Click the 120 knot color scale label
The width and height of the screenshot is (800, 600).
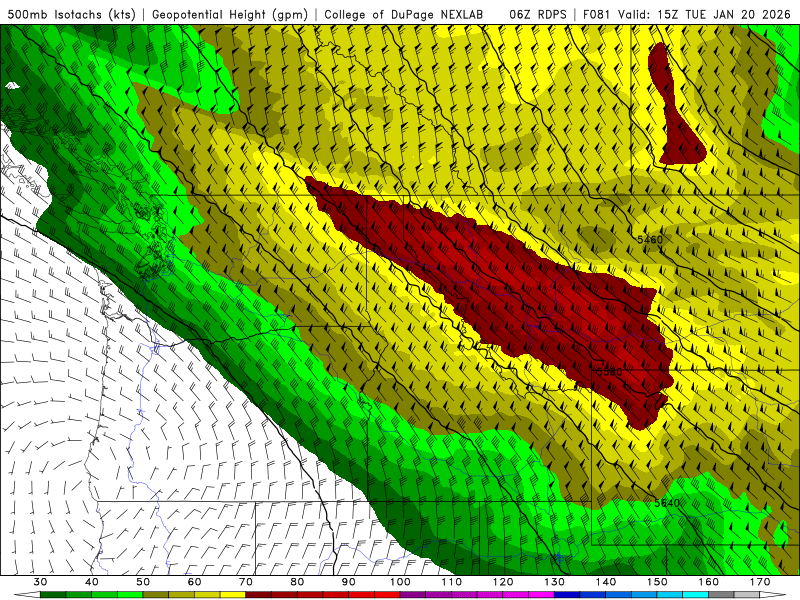click(x=503, y=582)
